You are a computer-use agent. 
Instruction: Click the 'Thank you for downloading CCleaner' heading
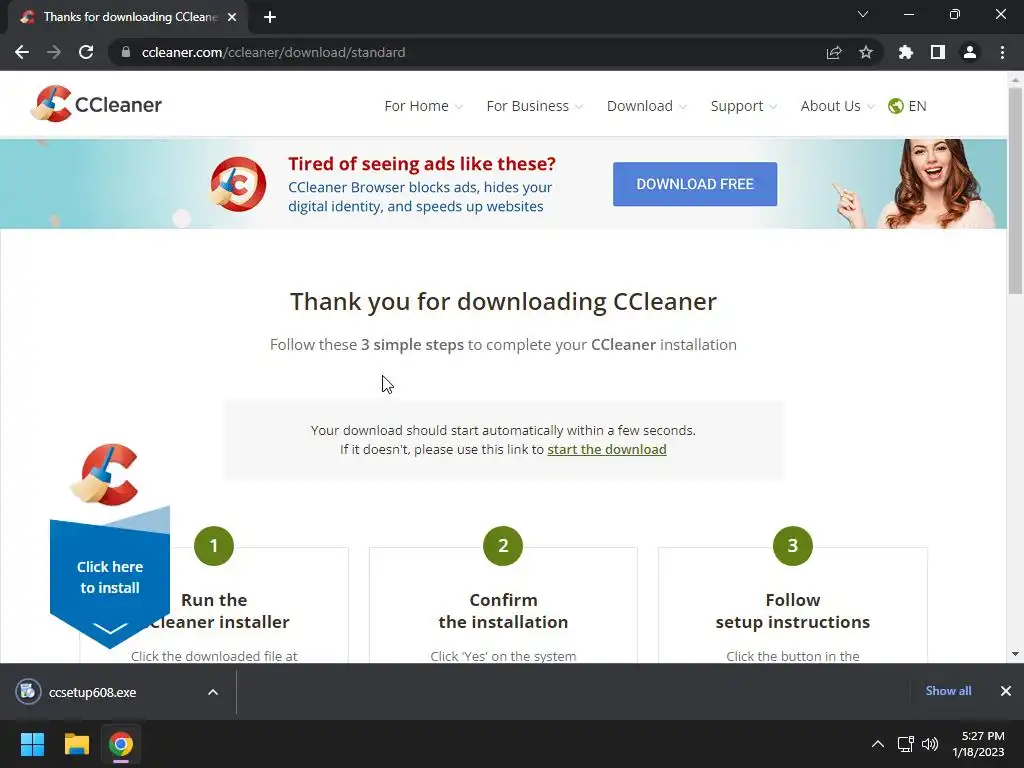coord(503,301)
